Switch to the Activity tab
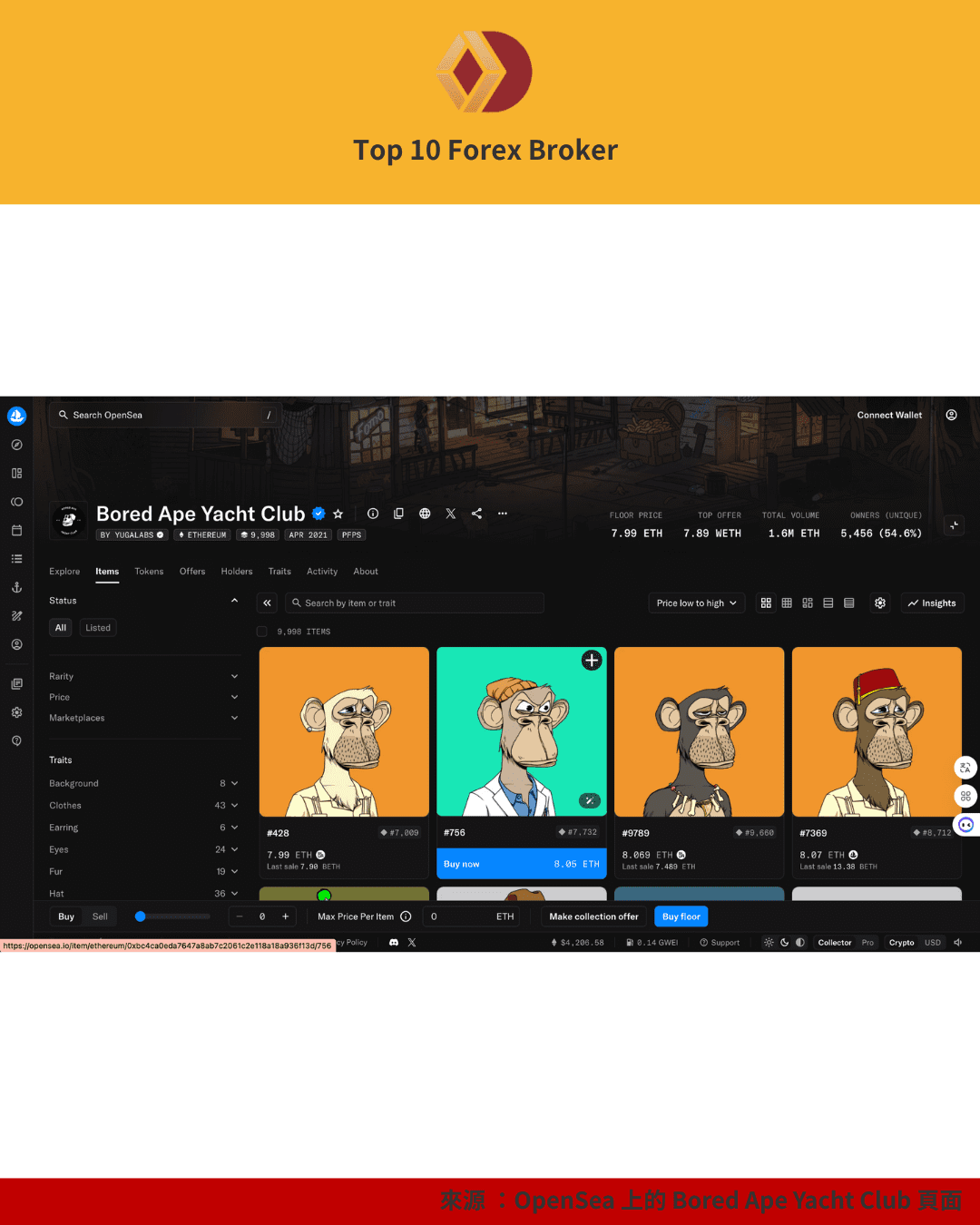This screenshot has width=980, height=1225. click(x=321, y=572)
